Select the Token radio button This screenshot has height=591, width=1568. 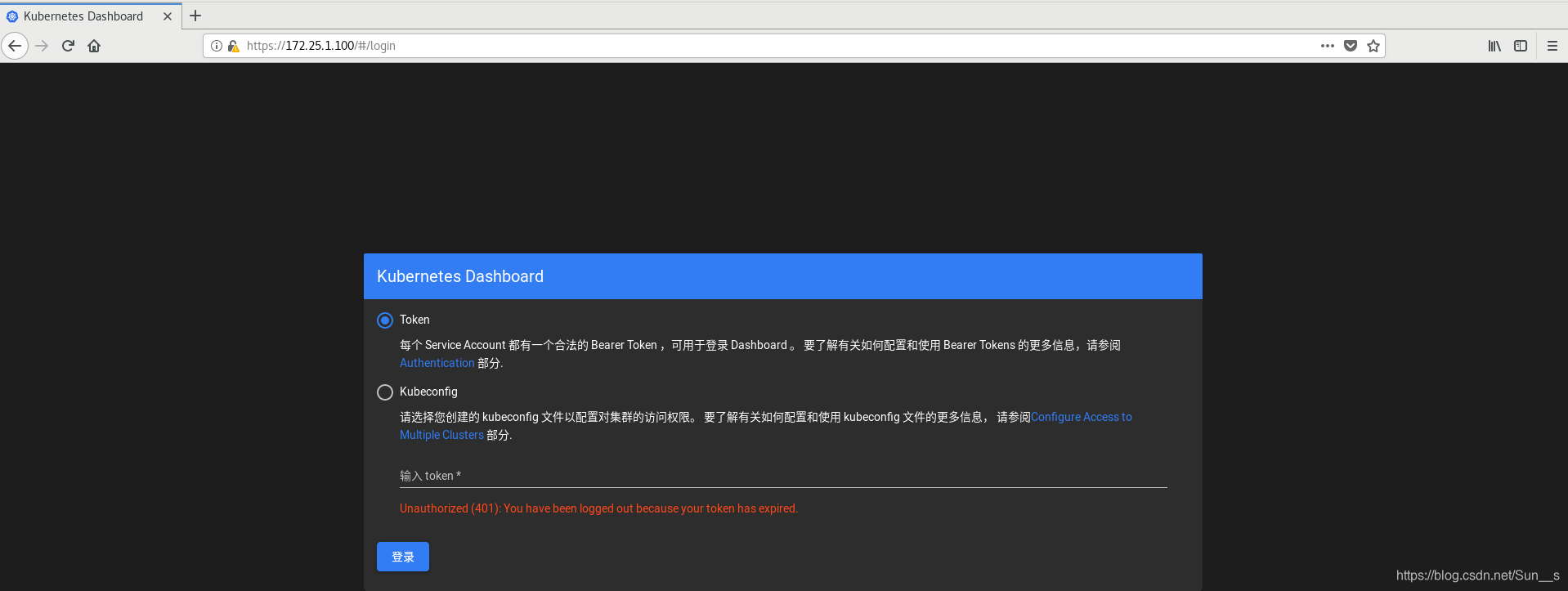click(385, 320)
